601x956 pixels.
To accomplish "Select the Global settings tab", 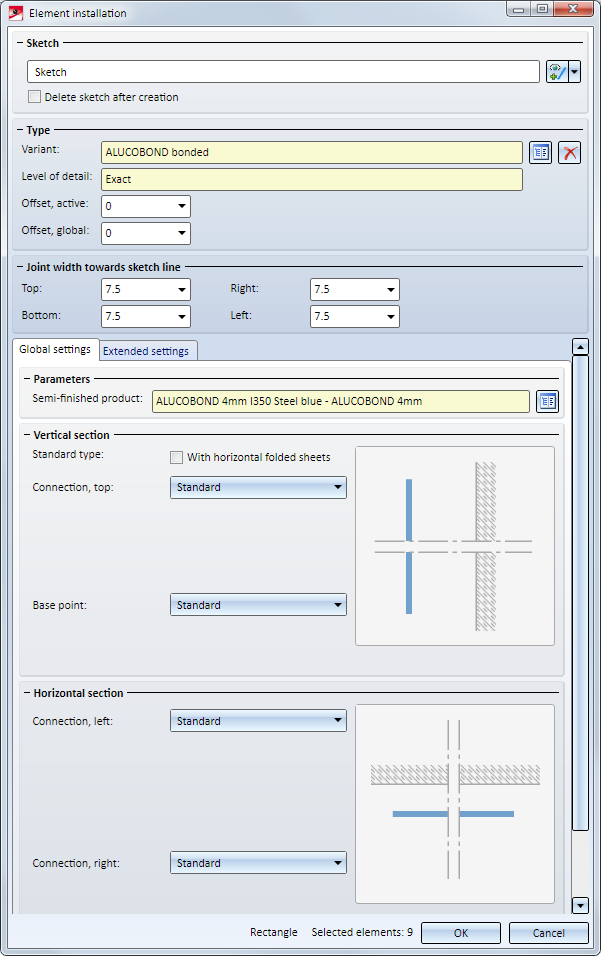I will pyautogui.click(x=55, y=350).
